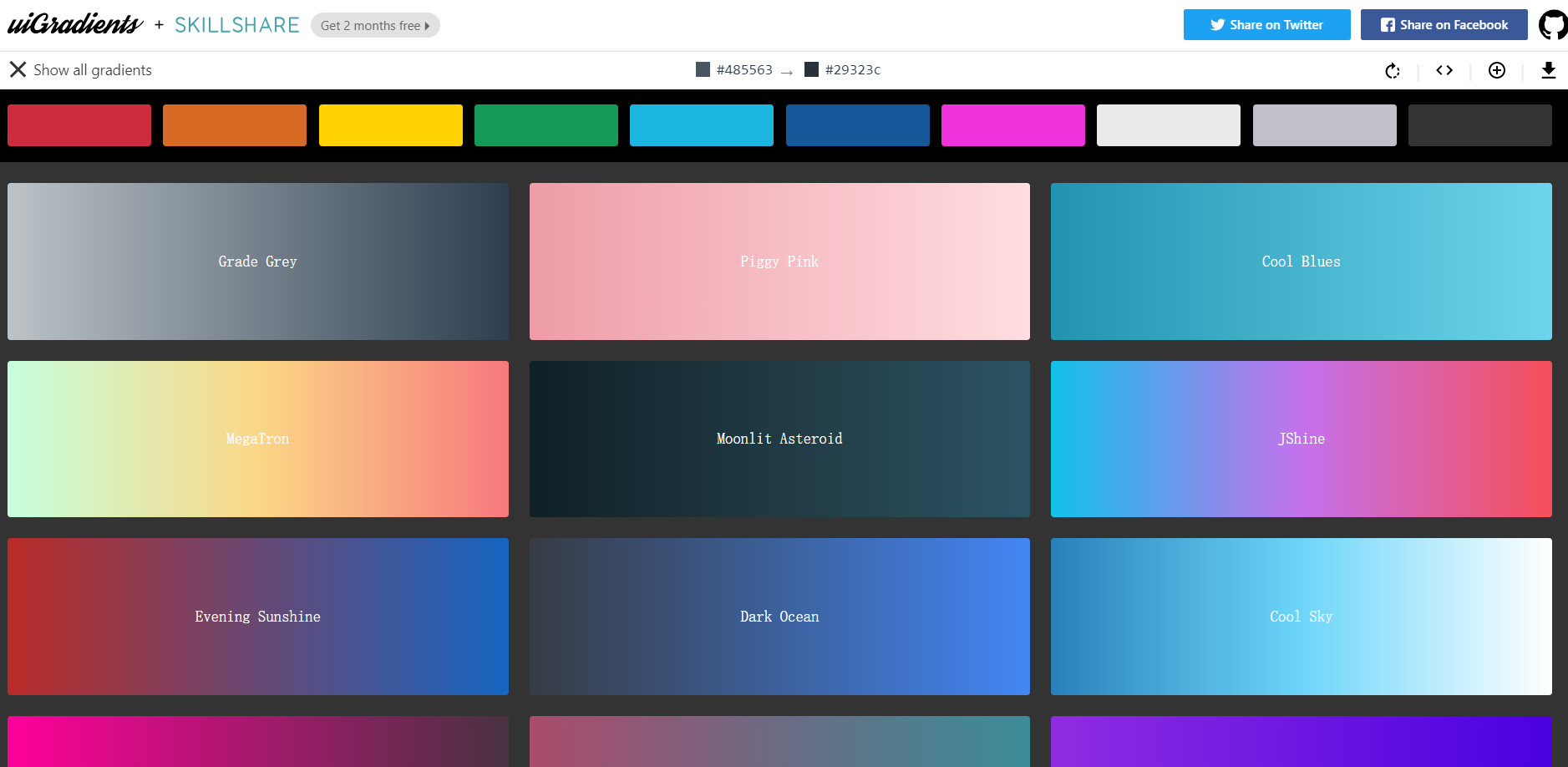1568x767 pixels.
Task: Click Get 2 months free button
Action: (x=375, y=25)
